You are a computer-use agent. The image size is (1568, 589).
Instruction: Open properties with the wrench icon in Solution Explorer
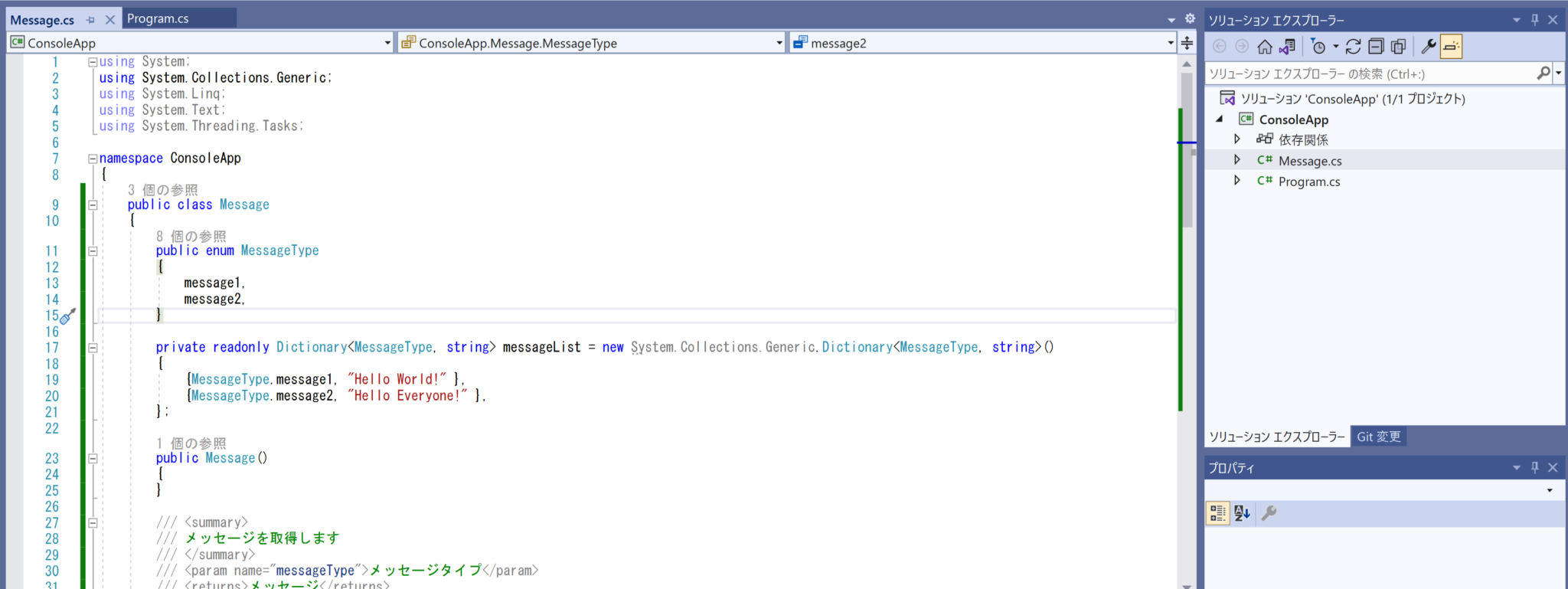(1428, 47)
